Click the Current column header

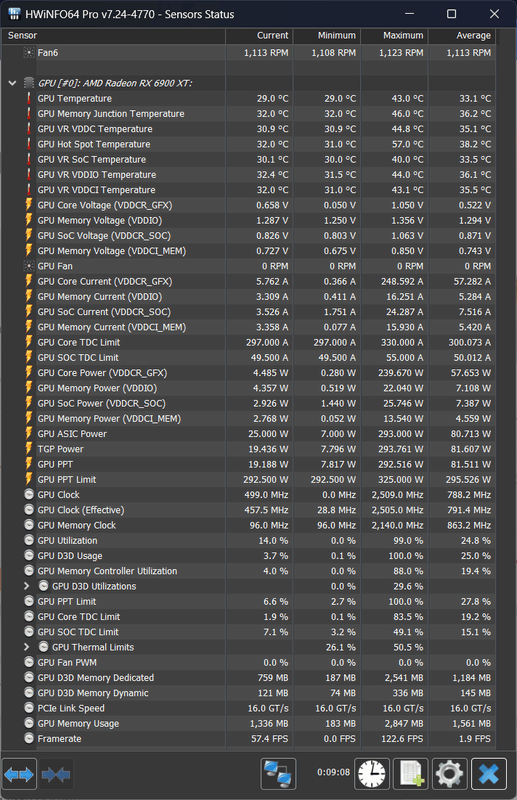point(259,35)
